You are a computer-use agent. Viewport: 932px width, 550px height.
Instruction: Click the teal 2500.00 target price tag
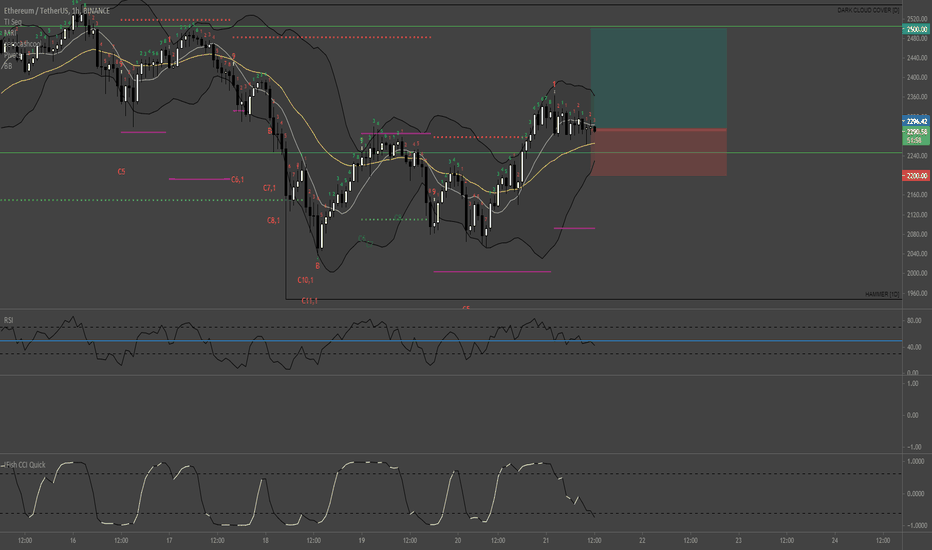(916, 29)
